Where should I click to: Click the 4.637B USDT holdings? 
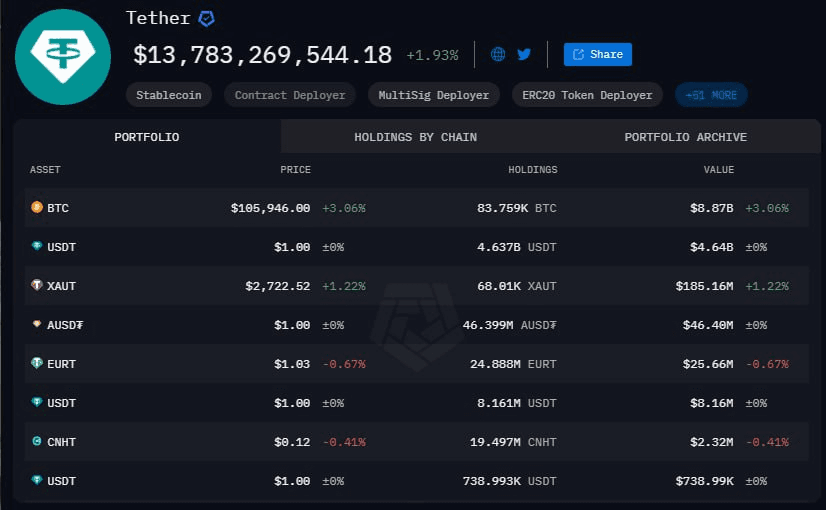pyautogui.click(x=517, y=247)
